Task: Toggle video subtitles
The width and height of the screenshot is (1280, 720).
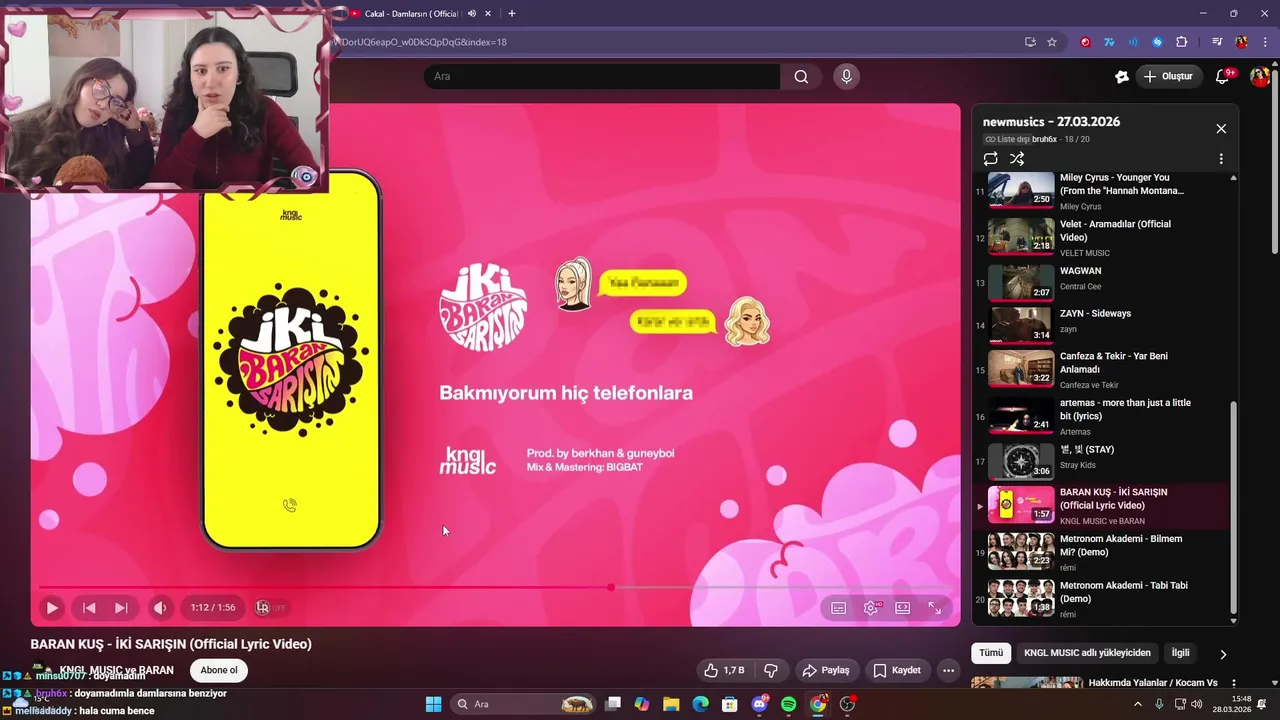Action: [839, 607]
